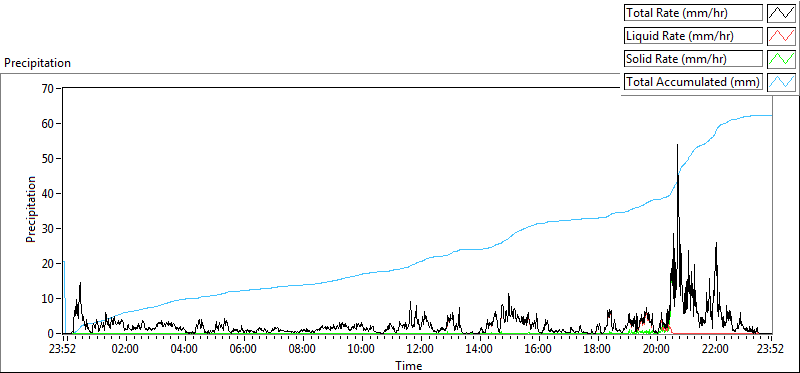The width and height of the screenshot is (800, 373).
Task: Click the 18:00 time axis label
Action: pyautogui.click(x=598, y=350)
